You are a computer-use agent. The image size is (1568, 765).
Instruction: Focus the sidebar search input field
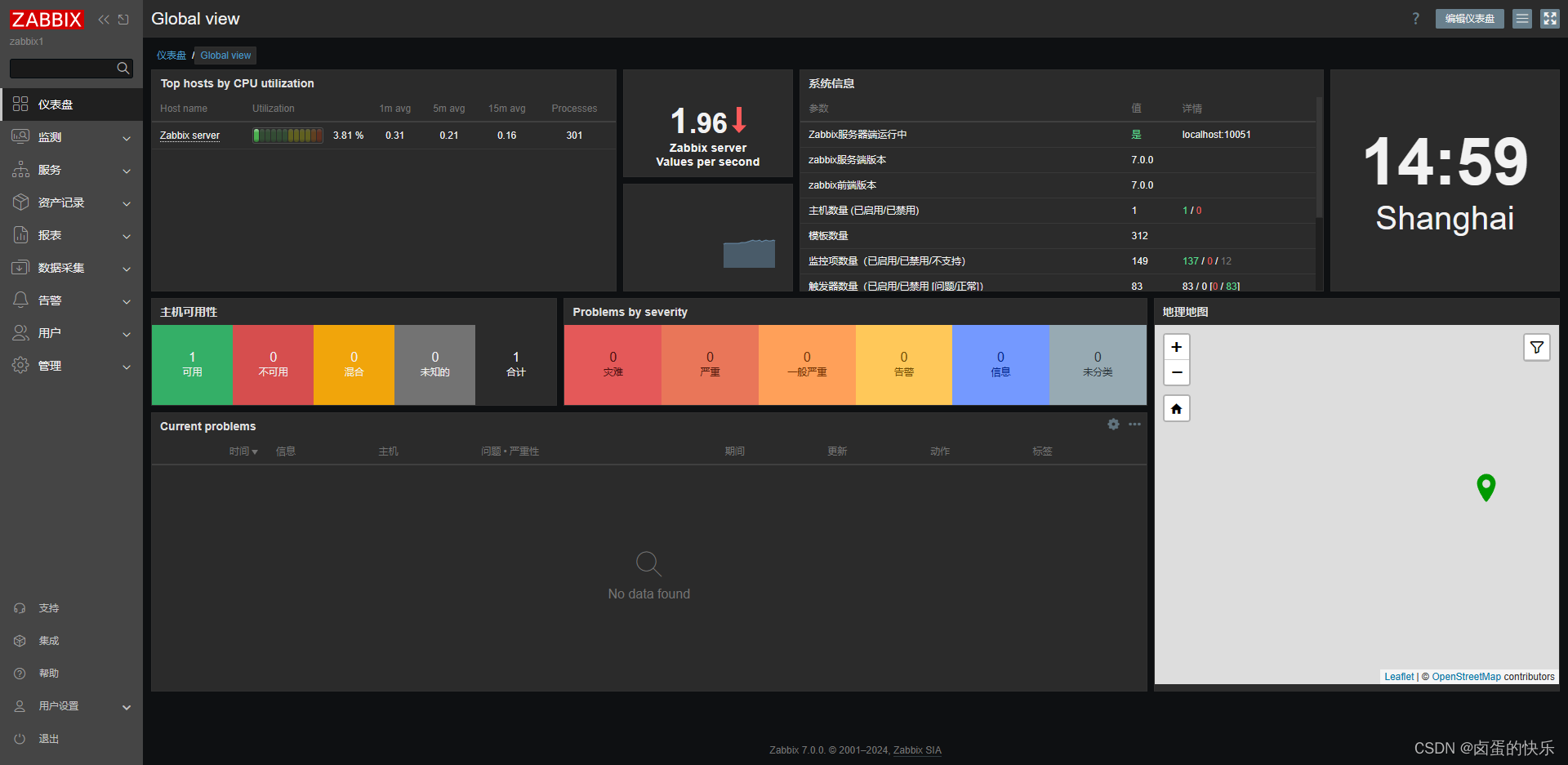[64, 69]
